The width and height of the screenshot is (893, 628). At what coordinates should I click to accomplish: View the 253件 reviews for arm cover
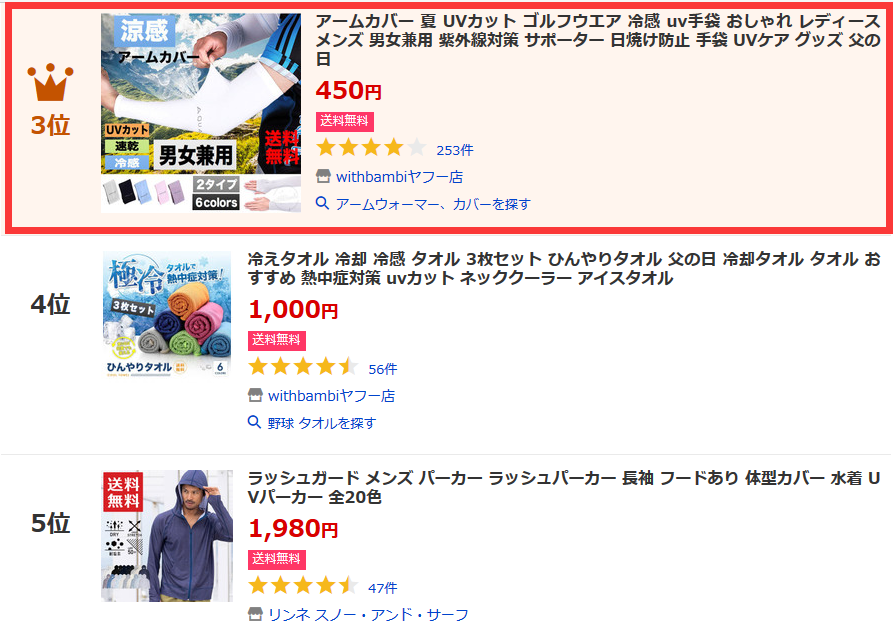click(x=454, y=150)
